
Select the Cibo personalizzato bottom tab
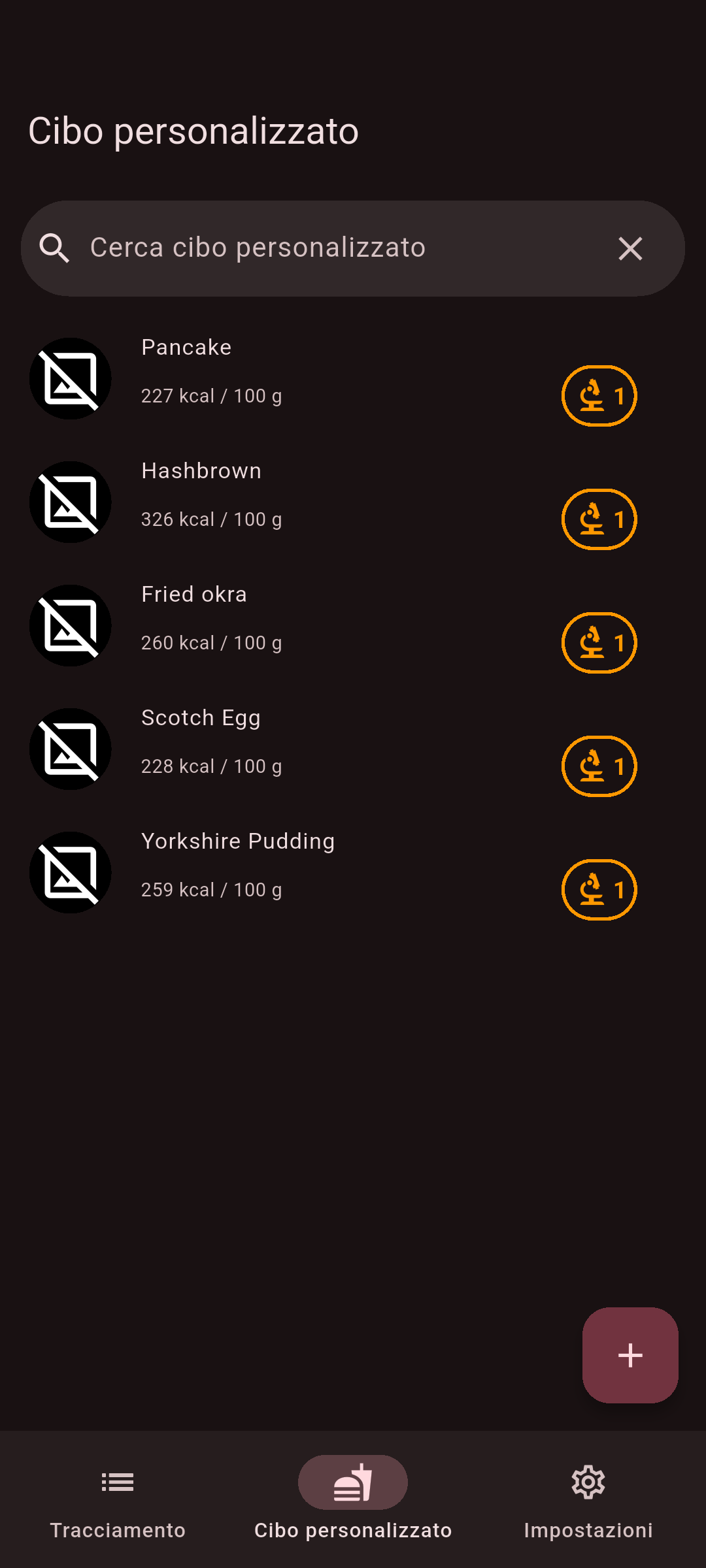click(x=353, y=1497)
